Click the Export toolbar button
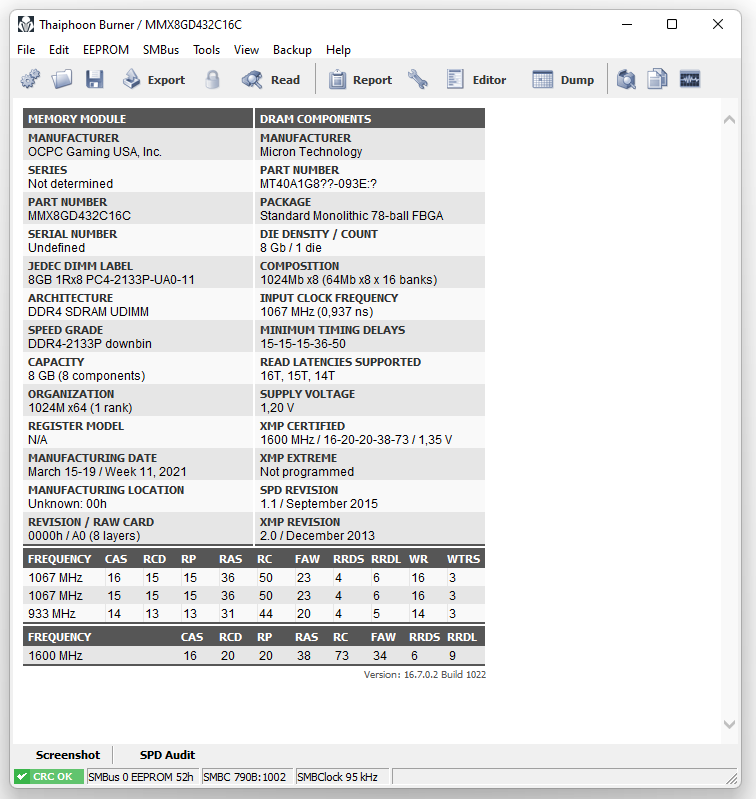Viewport: 756px width, 799px height. tap(154, 79)
